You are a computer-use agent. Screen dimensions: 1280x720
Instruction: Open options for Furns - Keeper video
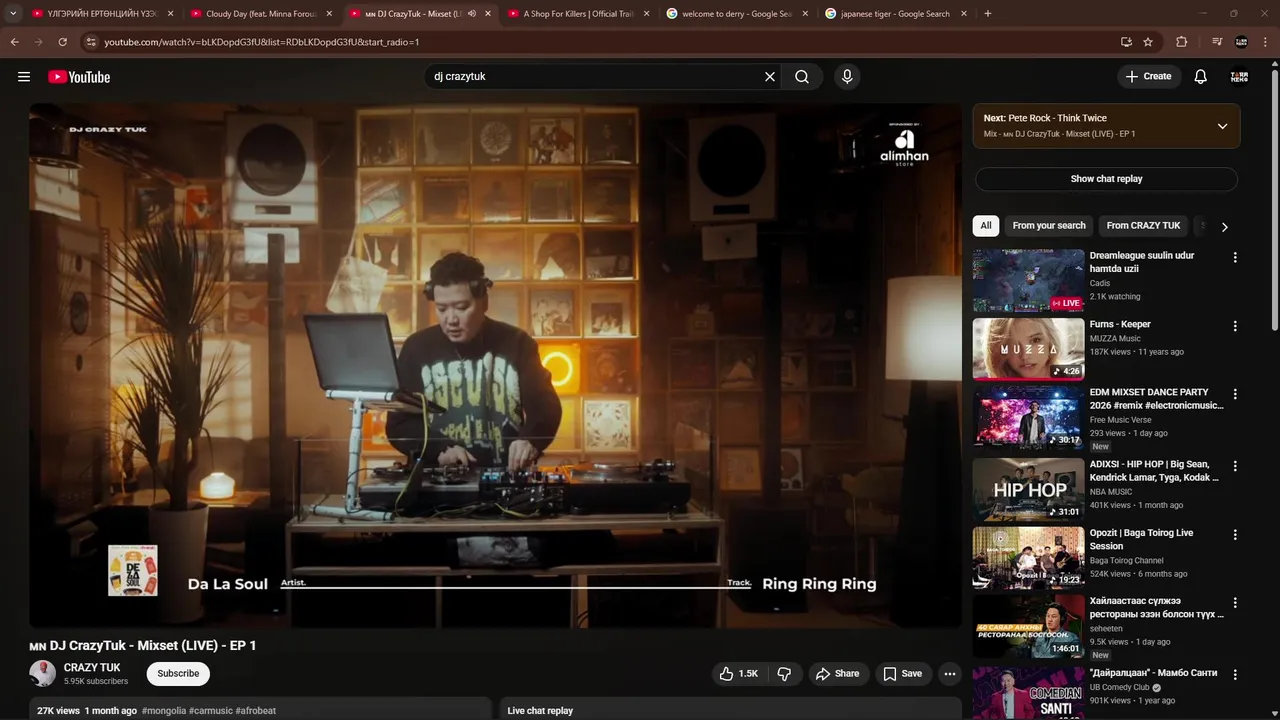click(1235, 326)
